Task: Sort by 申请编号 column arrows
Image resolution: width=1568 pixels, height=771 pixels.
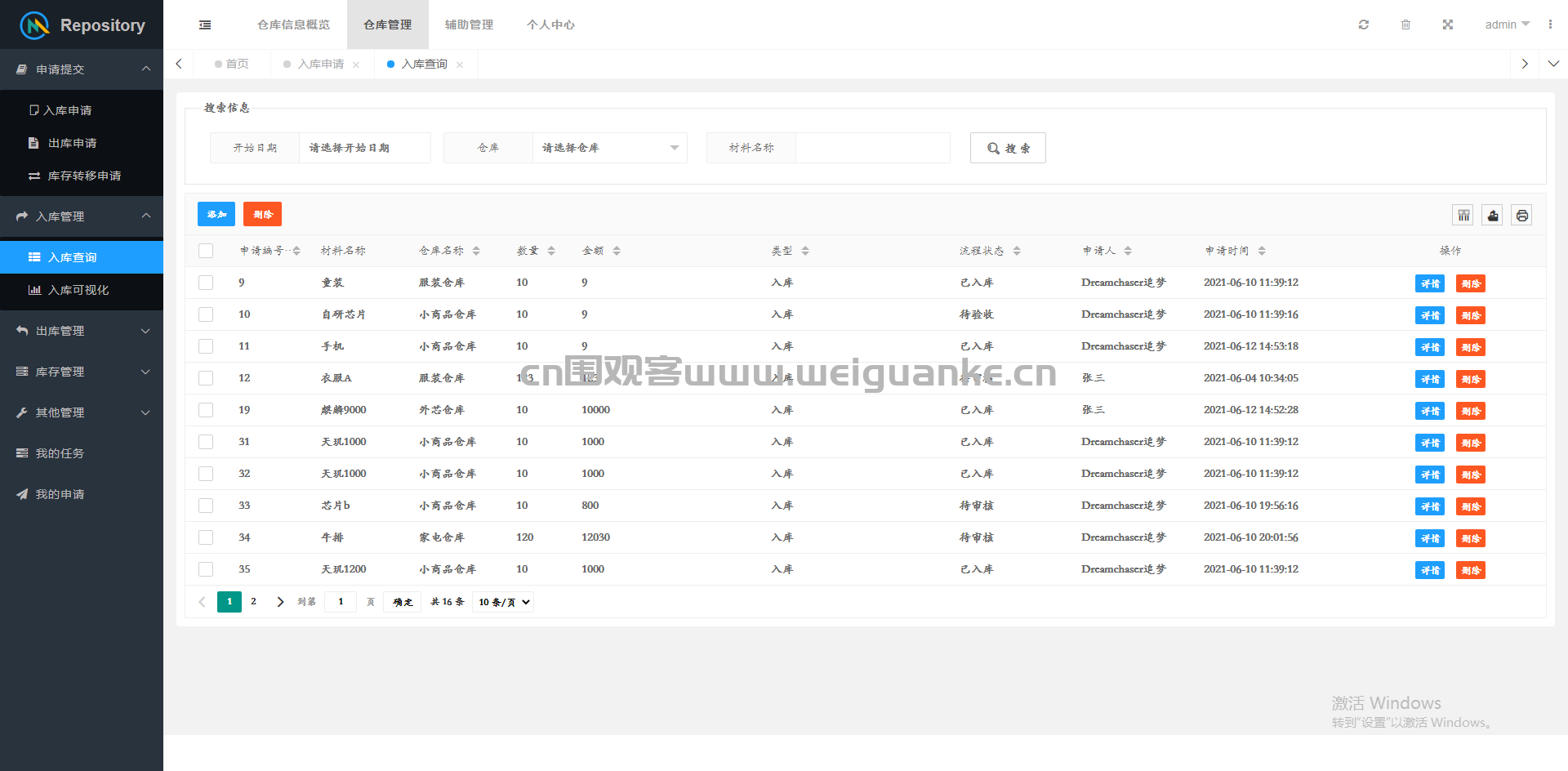Action: point(296,251)
